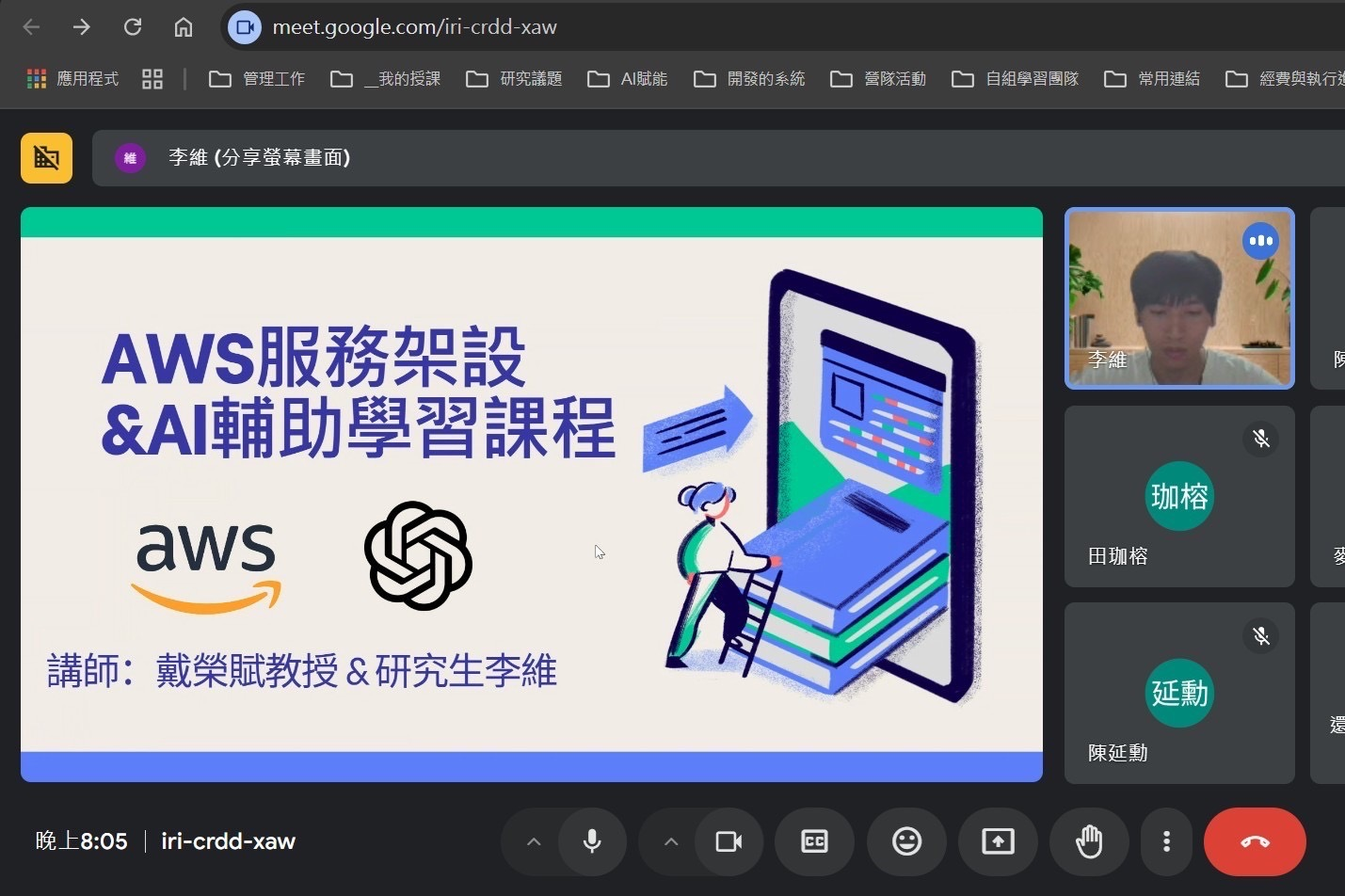Open the _我的授課 bookmark folder
Screen dimensions: 1345x896
click(386, 79)
